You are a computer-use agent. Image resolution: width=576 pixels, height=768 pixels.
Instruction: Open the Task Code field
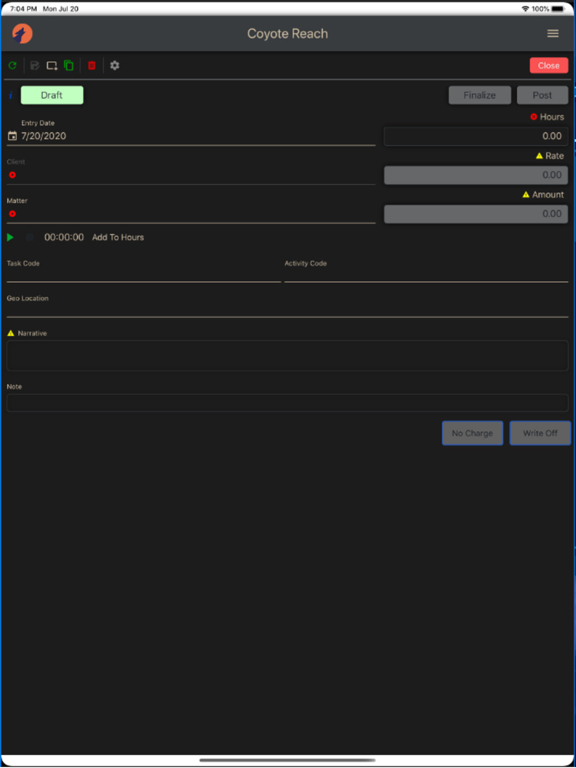coord(144,274)
